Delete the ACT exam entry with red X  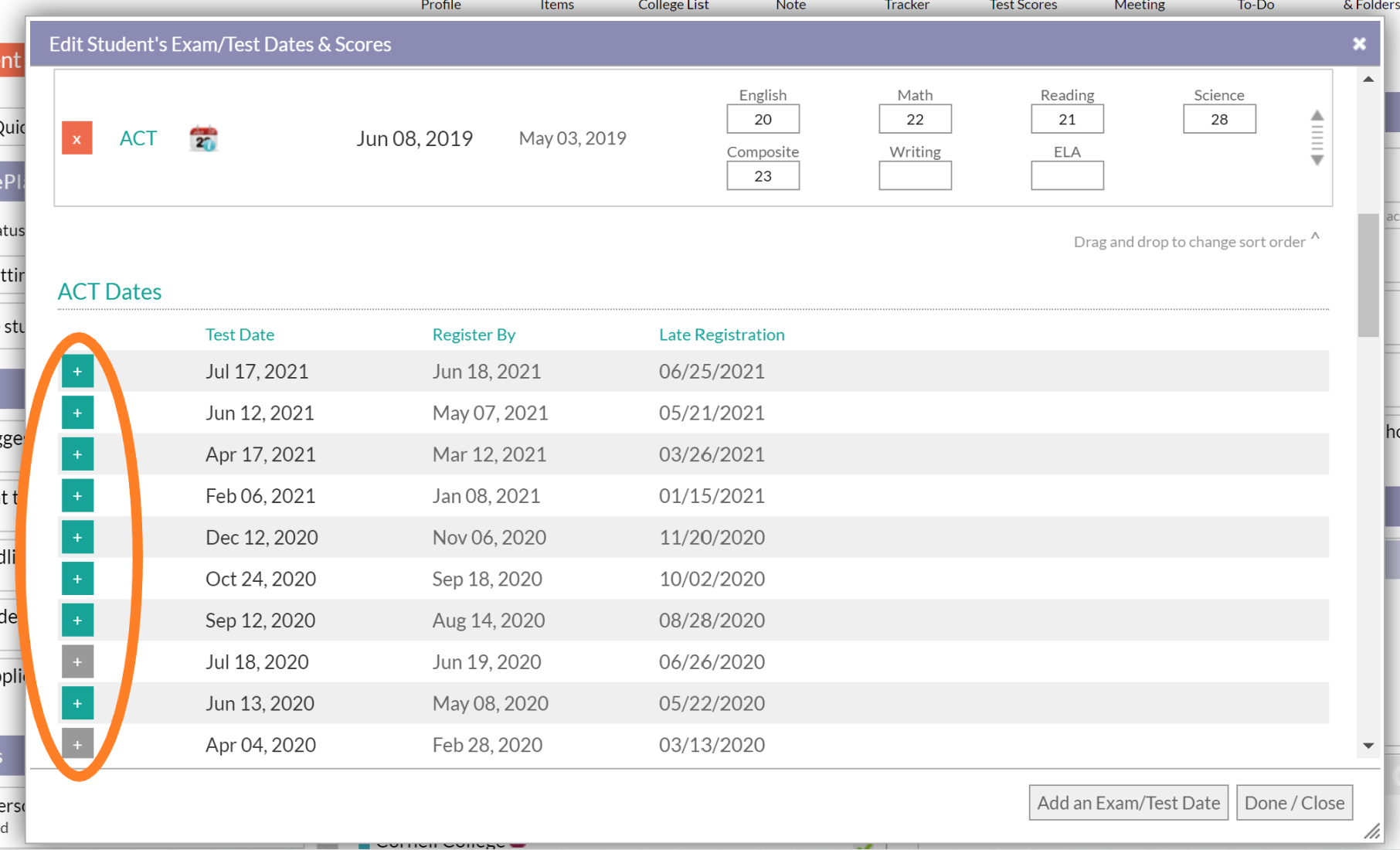[76, 138]
